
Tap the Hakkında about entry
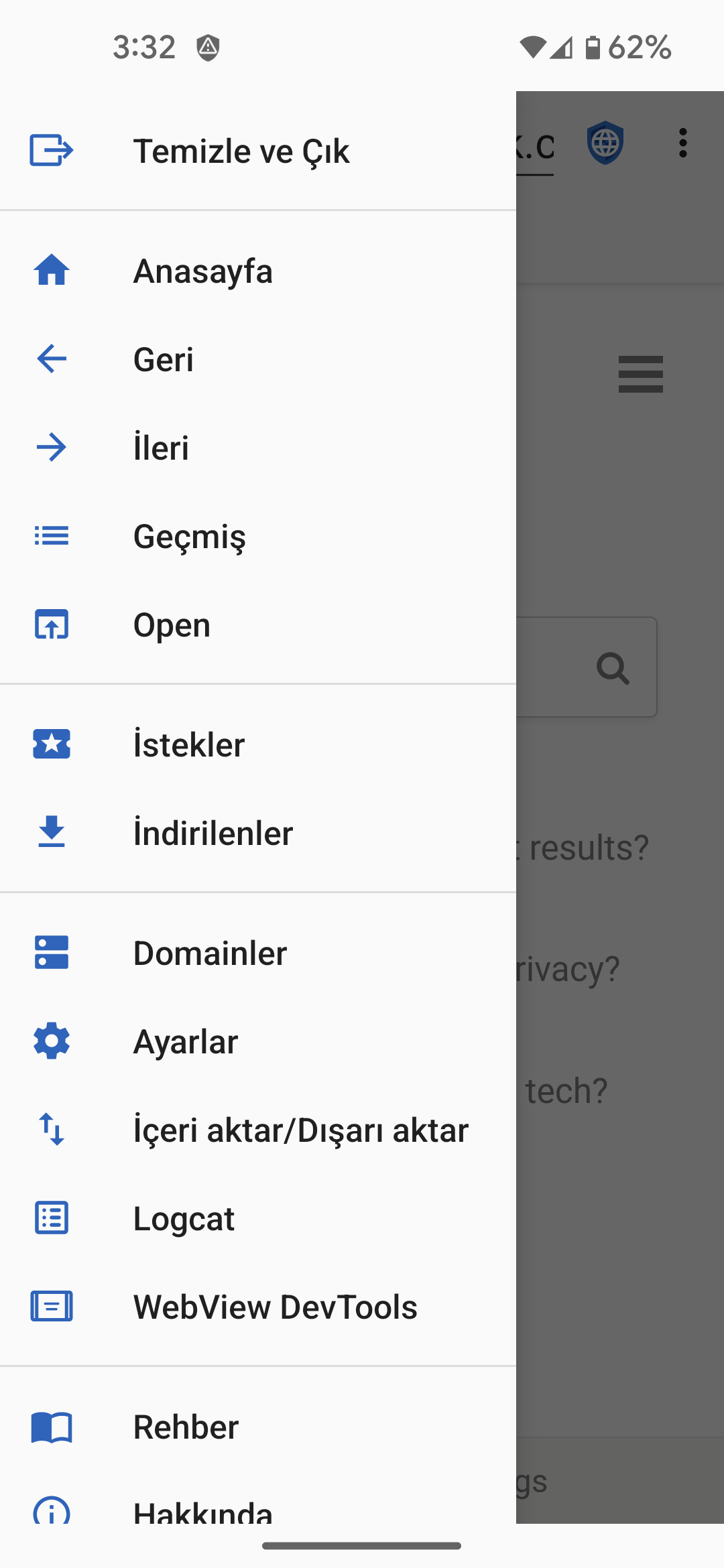[202, 1511]
